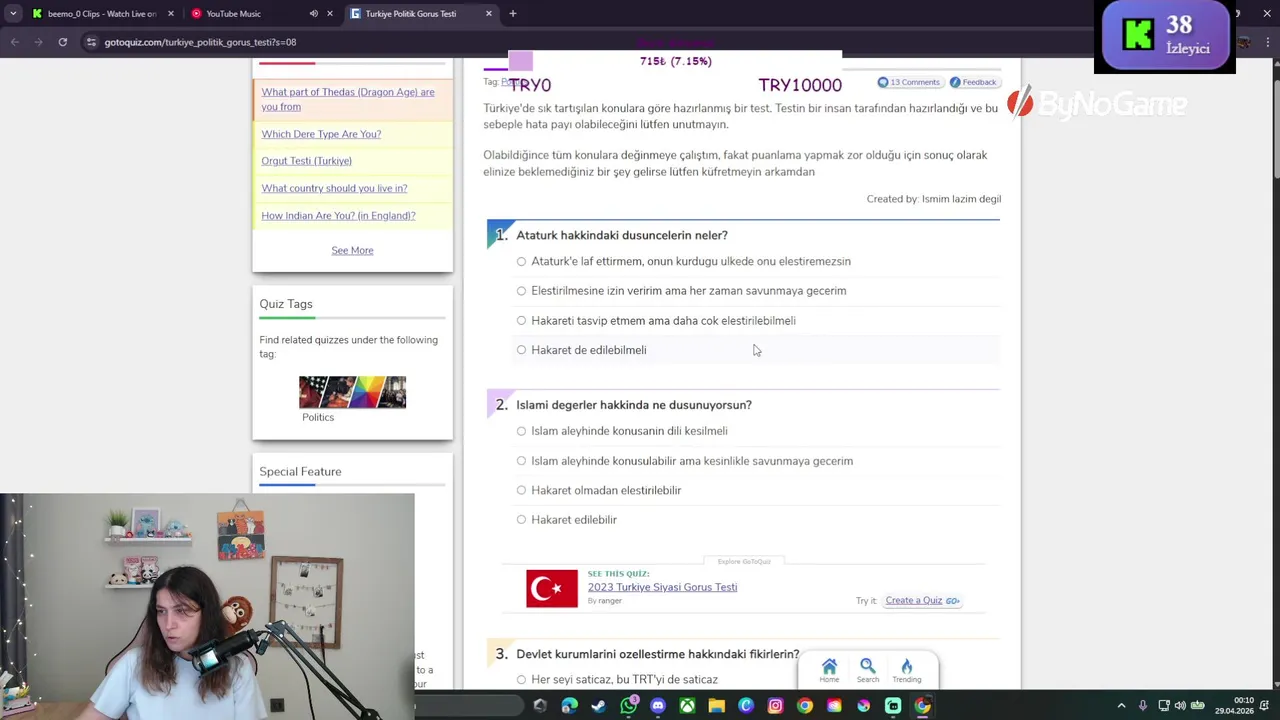Close the beemo_0 Clips tab
Screen dimensions: 1280x720
pyautogui.click(x=170, y=14)
